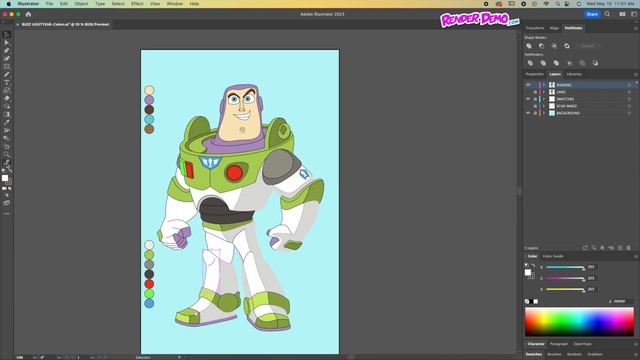Image resolution: width=640 pixels, height=360 pixels.
Task: Click the Trim pathfinder icon
Action: point(543,63)
